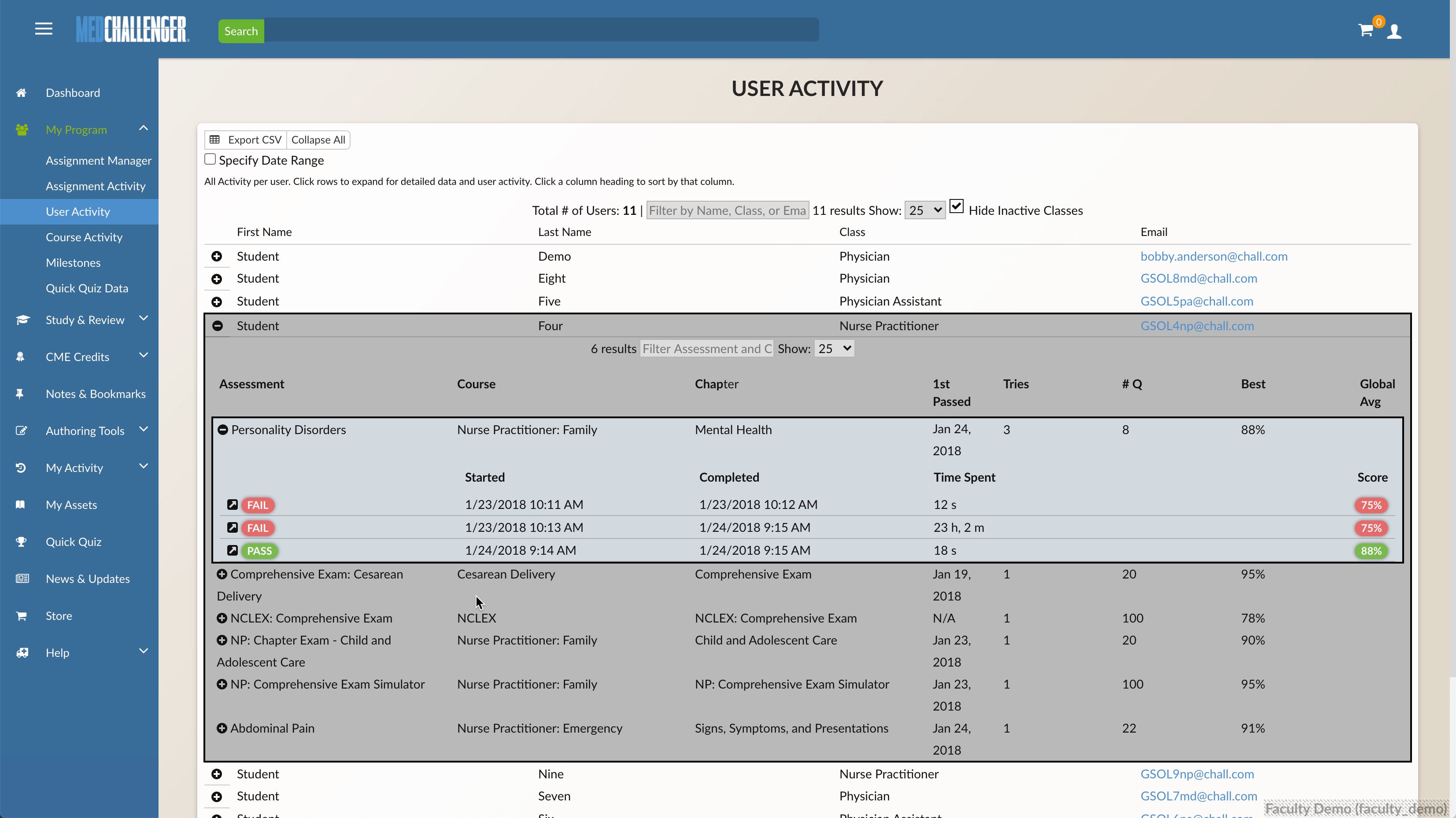
Task: Uncheck Hide Inactive Classes checkbox
Action: point(956,207)
